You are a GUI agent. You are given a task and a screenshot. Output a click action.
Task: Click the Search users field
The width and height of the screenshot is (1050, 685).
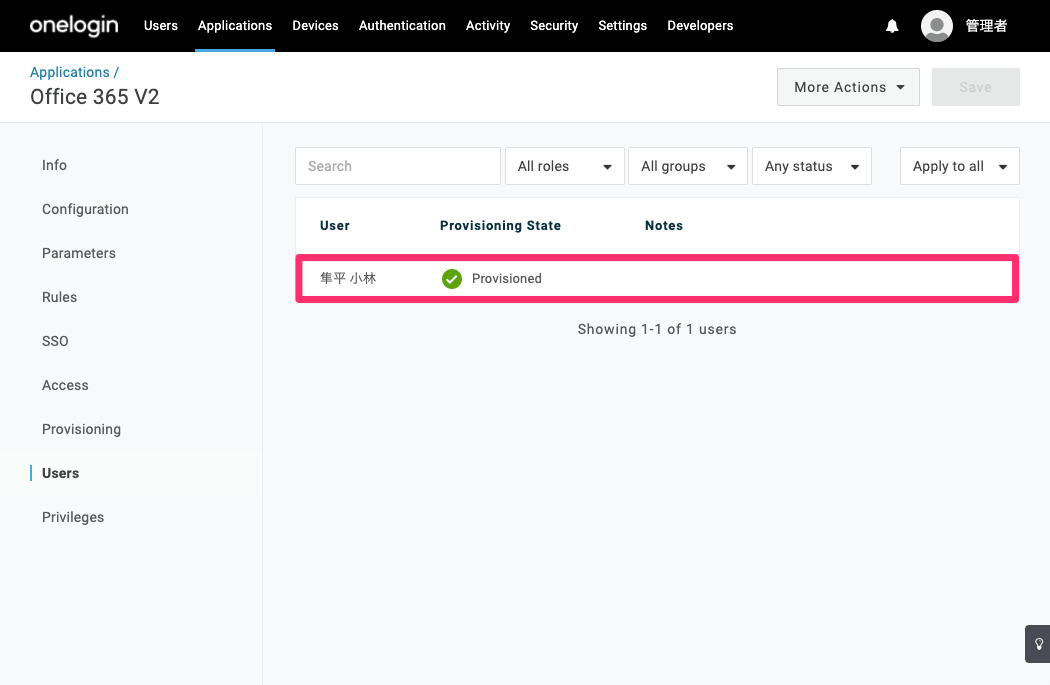pyautogui.click(x=398, y=166)
